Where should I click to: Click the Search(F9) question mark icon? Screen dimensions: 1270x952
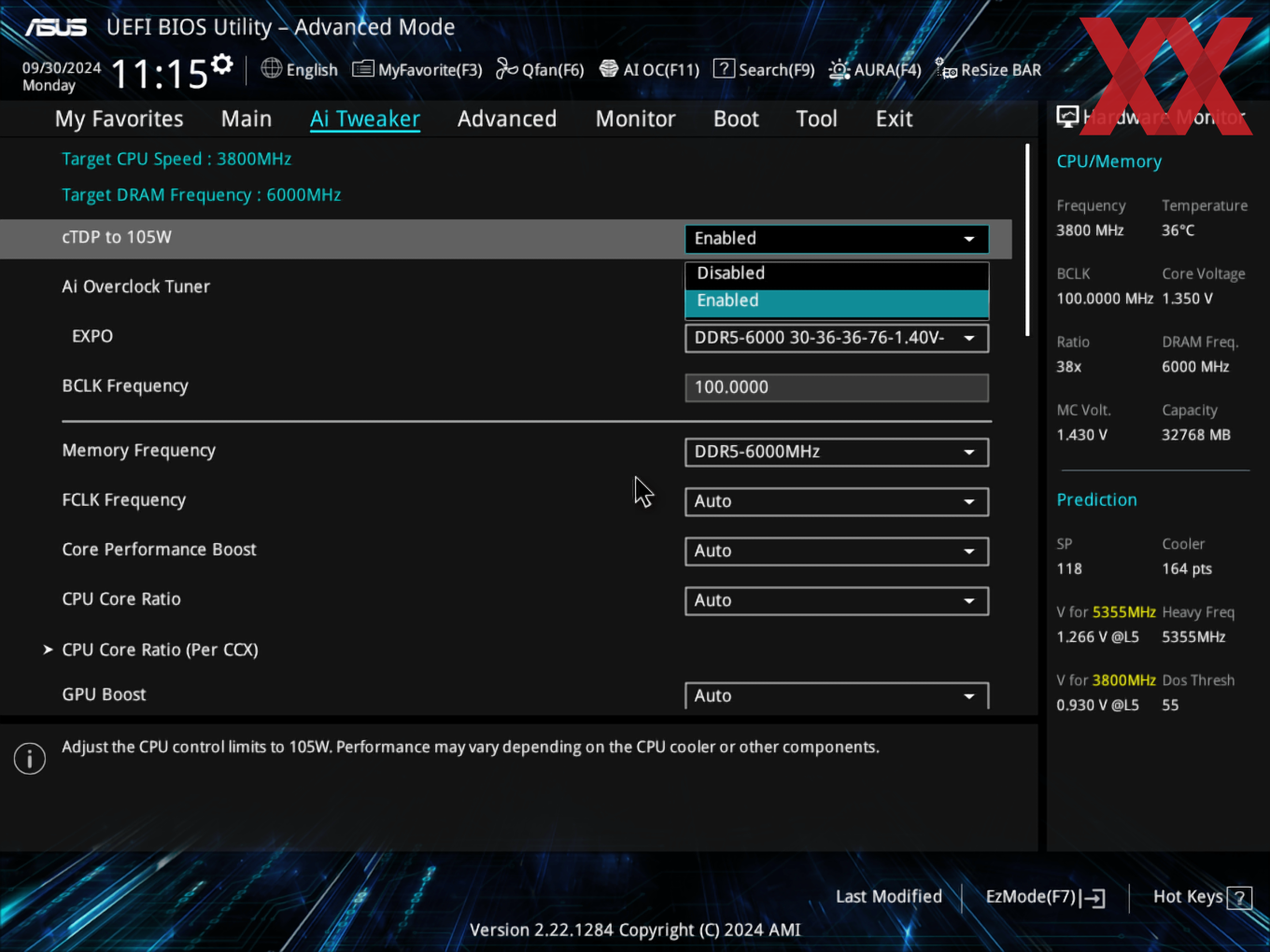click(724, 69)
